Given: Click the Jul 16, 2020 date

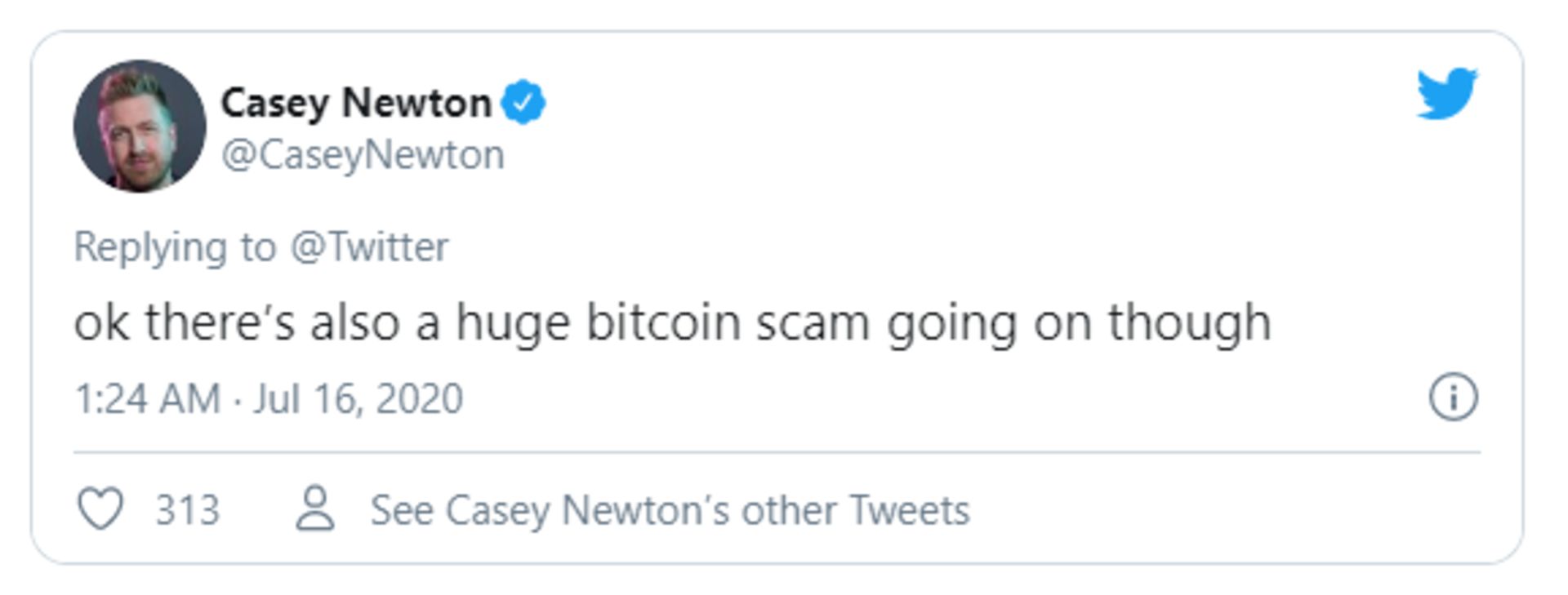Looking at the screenshot, I should coord(358,399).
